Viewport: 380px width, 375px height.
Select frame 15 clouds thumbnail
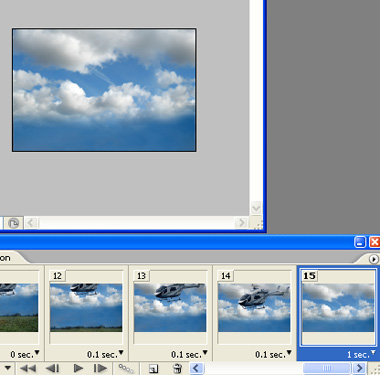338,307
